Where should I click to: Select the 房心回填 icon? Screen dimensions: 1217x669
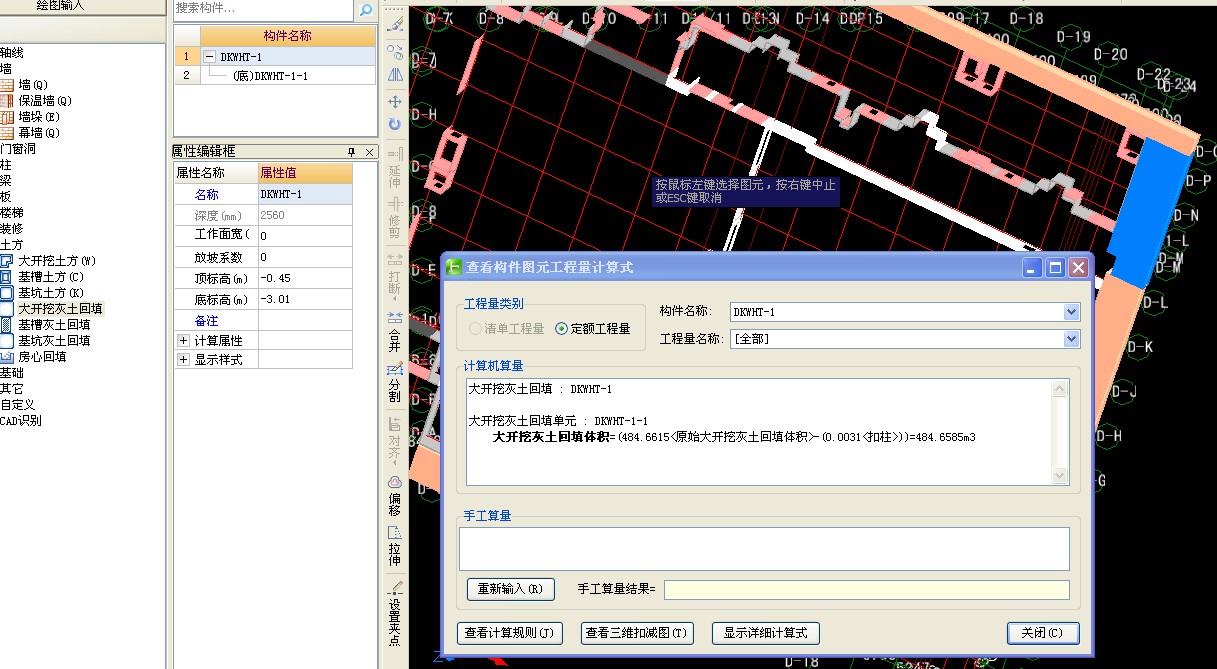pyautogui.click(x=8, y=357)
